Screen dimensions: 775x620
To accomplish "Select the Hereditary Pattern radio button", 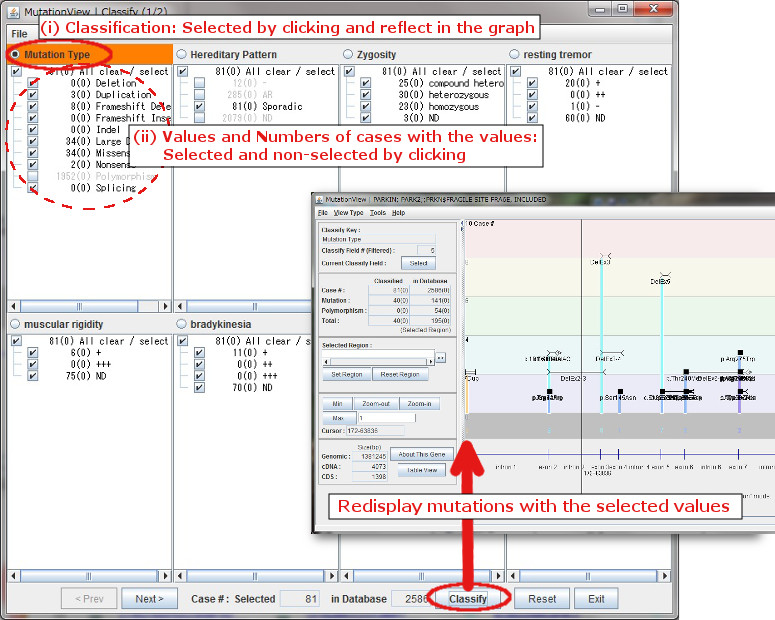I will click(181, 54).
